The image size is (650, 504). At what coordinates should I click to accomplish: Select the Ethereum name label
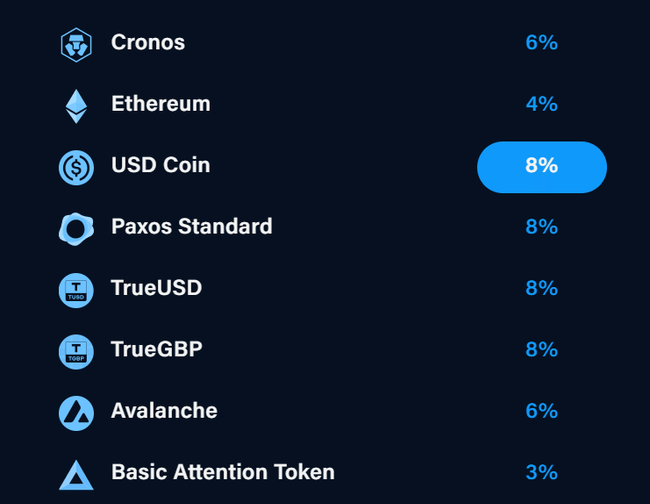click(160, 104)
